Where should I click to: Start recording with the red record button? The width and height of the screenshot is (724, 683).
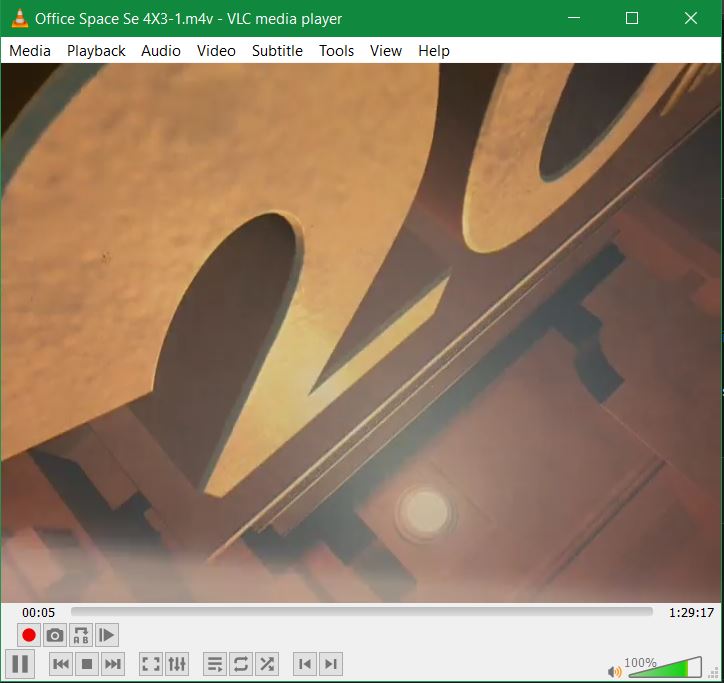point(29,635)
